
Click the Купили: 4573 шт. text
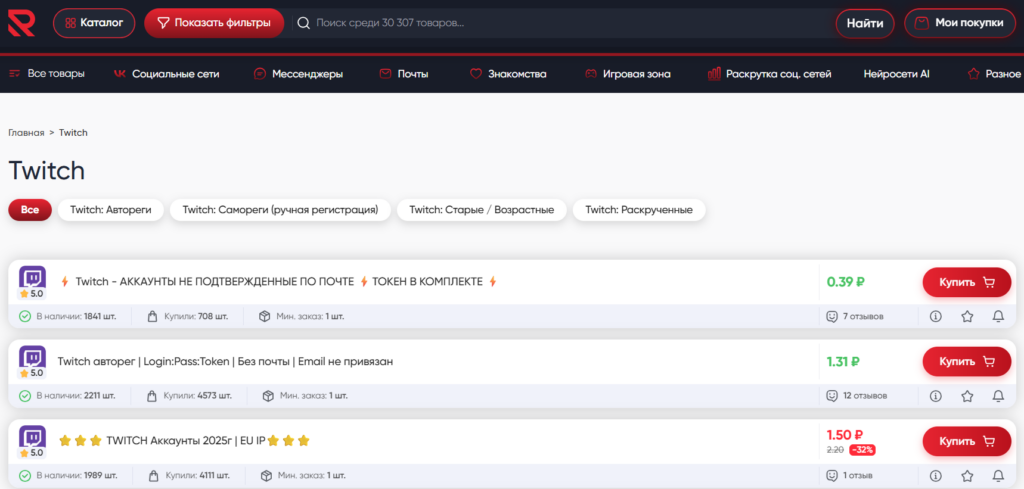pos(197,396)
